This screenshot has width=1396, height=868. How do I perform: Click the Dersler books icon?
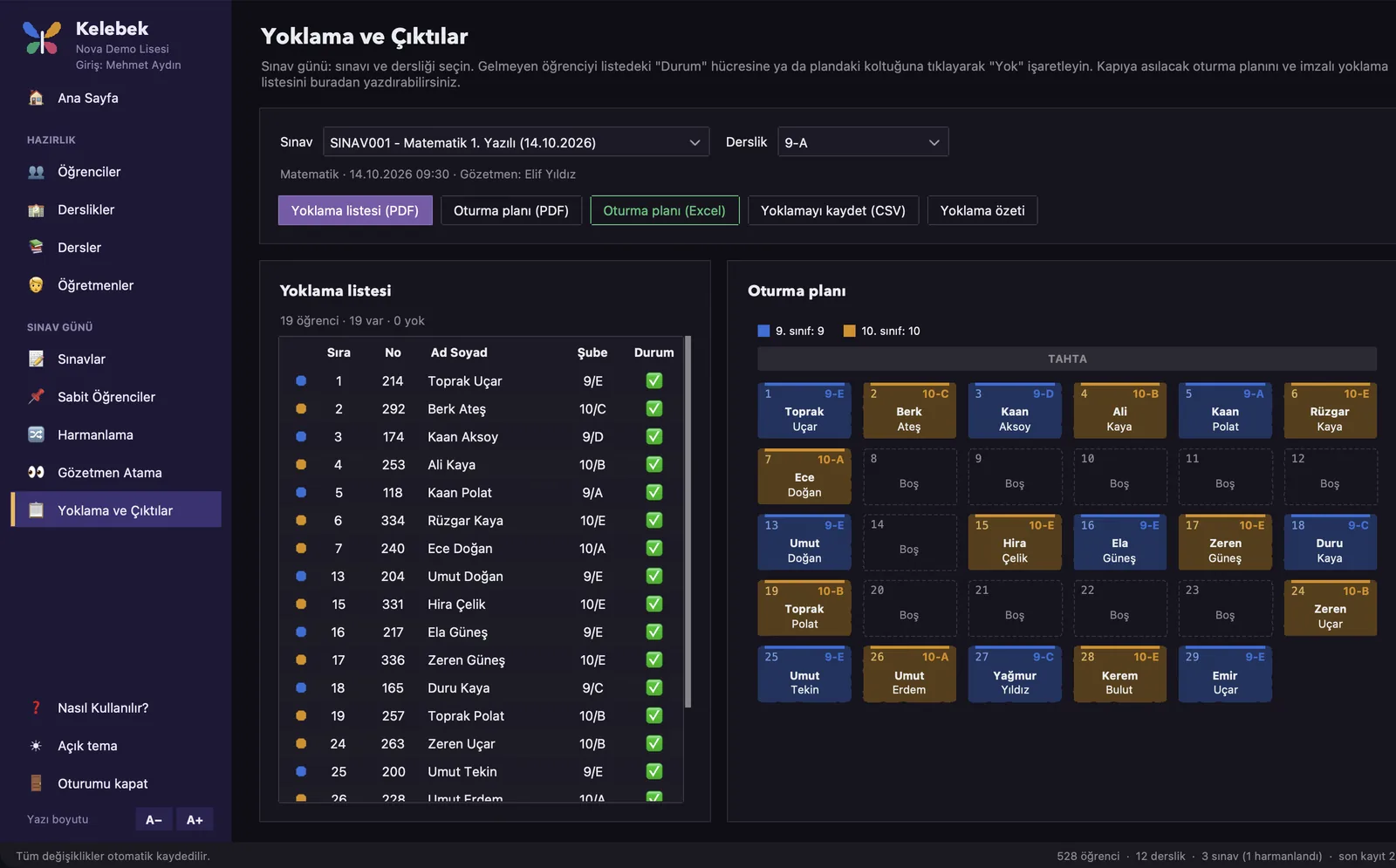pyautogui.click(x=36, y=248)
